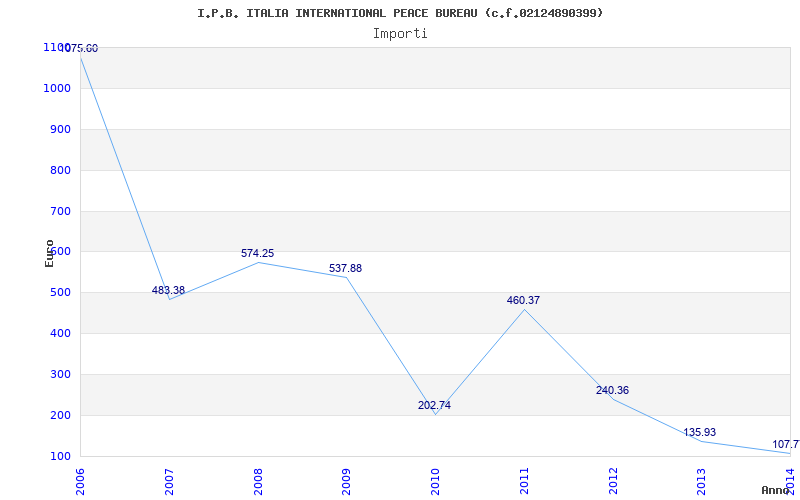Click the 900 y-axis tick label
The image size is (800, 500).
[x=62, y=130]
